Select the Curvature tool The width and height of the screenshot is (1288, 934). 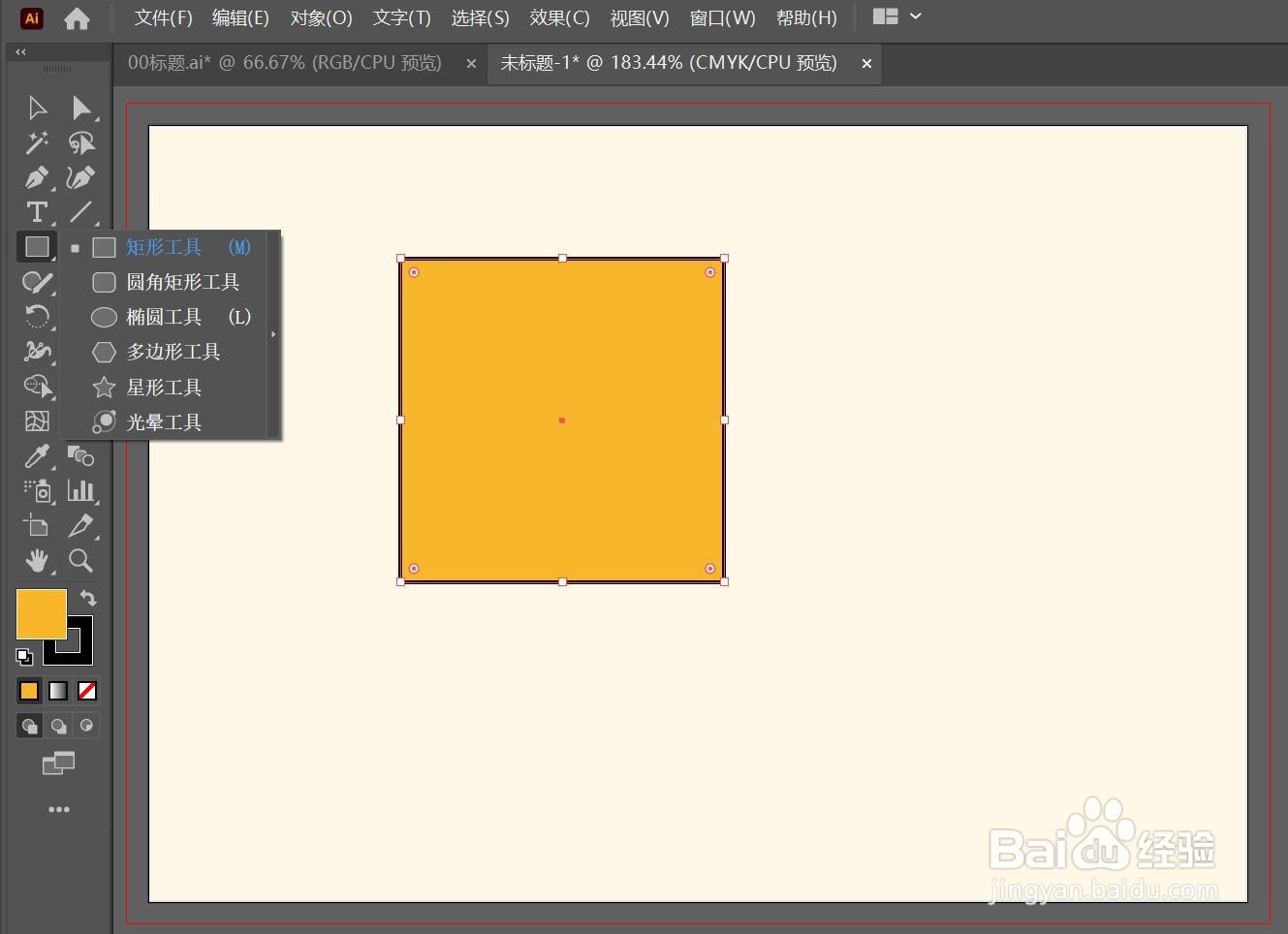[81, 177]
